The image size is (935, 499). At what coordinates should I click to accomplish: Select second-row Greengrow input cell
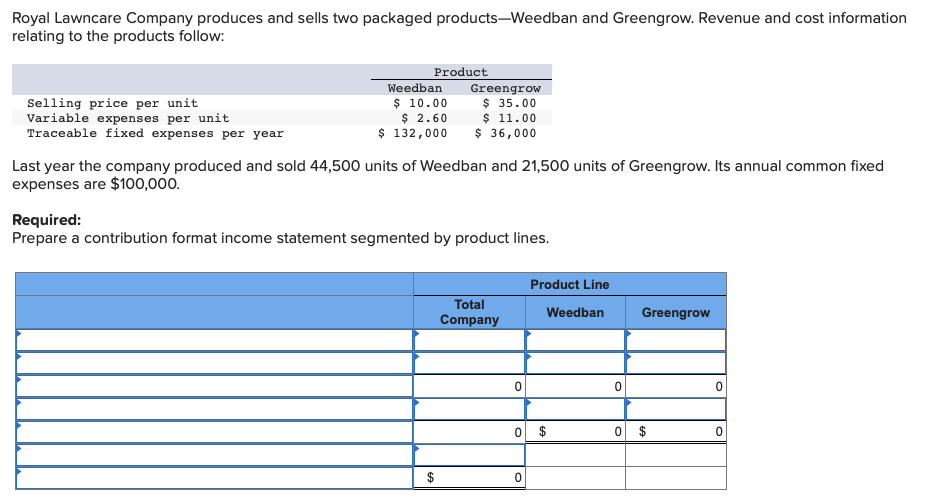tap(676, 363)
